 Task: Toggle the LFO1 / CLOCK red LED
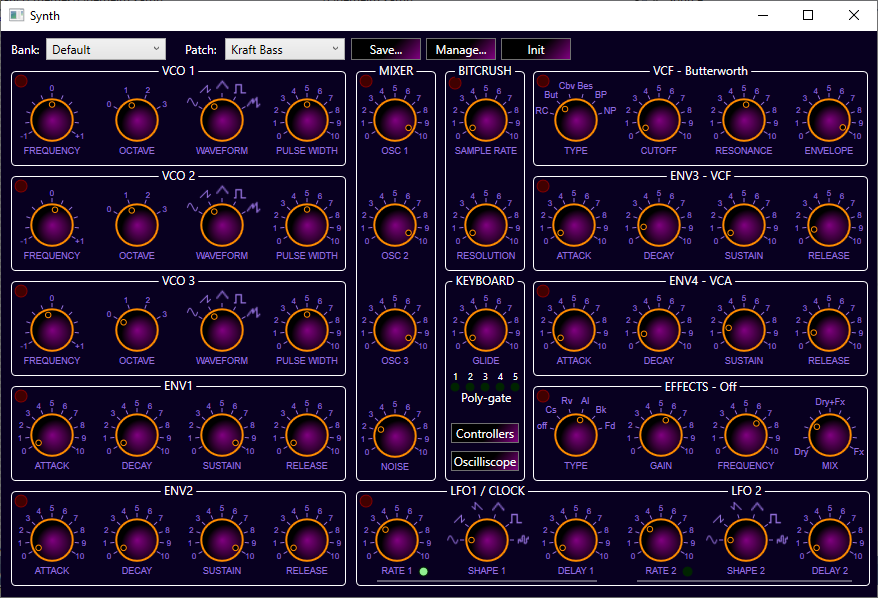click(x=366, y=501)
